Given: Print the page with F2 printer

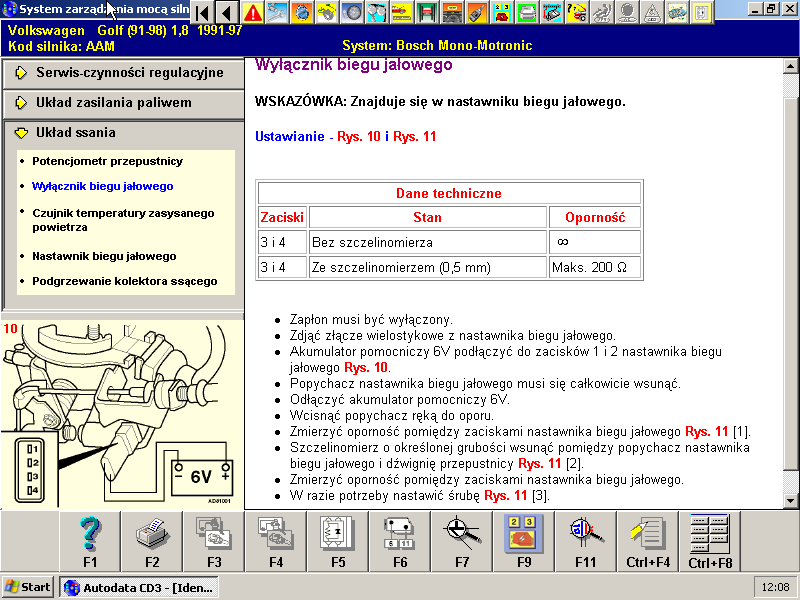Looking at the screenshot, I should tap(152, 542).
